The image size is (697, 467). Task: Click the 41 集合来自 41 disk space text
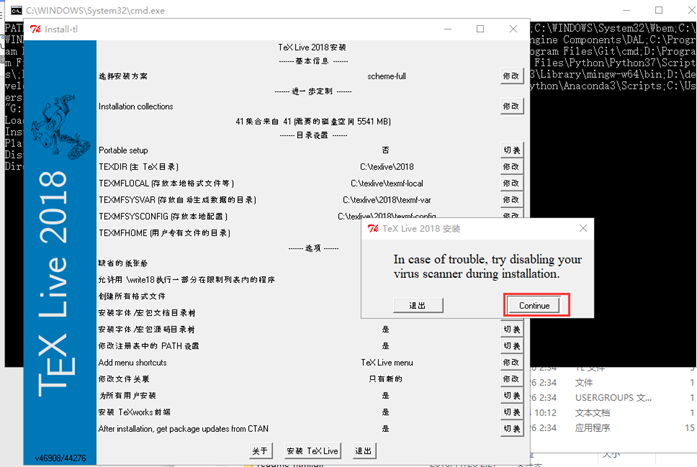(313, 121)
